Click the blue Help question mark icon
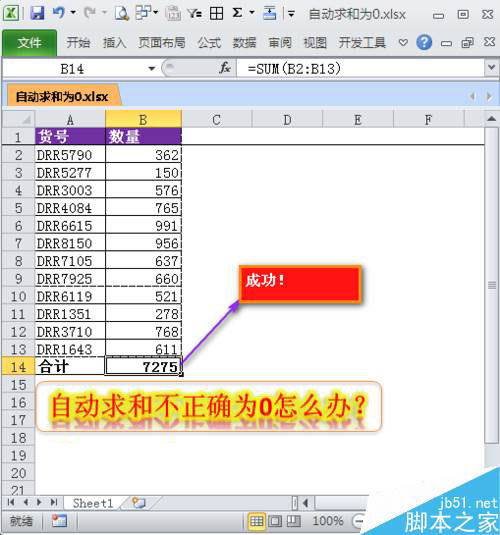The width and height of the screenshot is (500, 535). click(x=424, y=42)
